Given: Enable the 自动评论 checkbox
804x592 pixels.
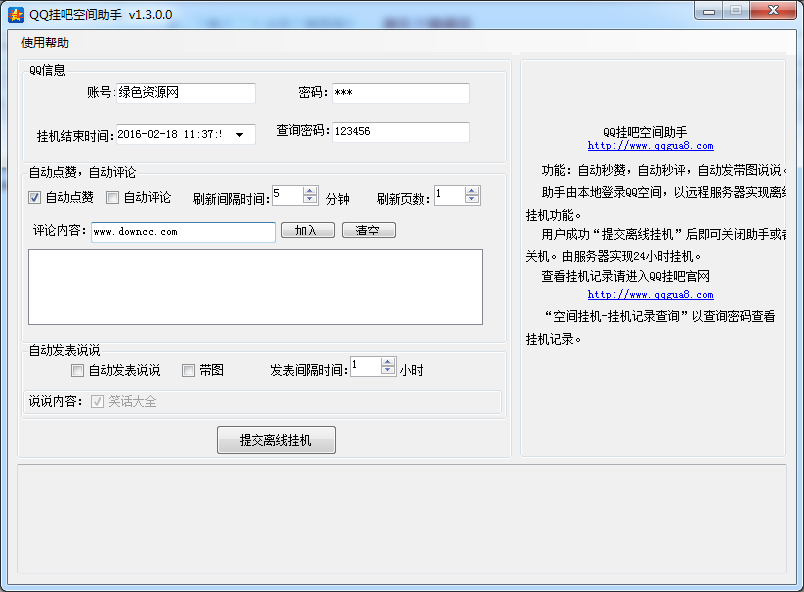Looking at the screenshot, I should pyautogui.click(x=113, y=197).
